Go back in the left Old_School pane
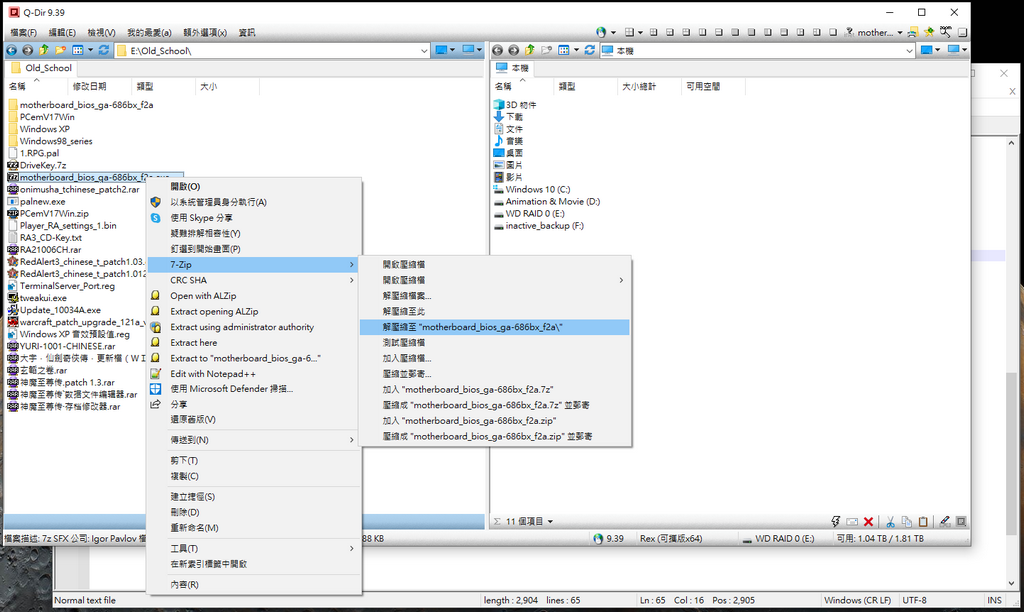Image resolution: width=1024 pixels, height=612 pixels. (12, 50)
